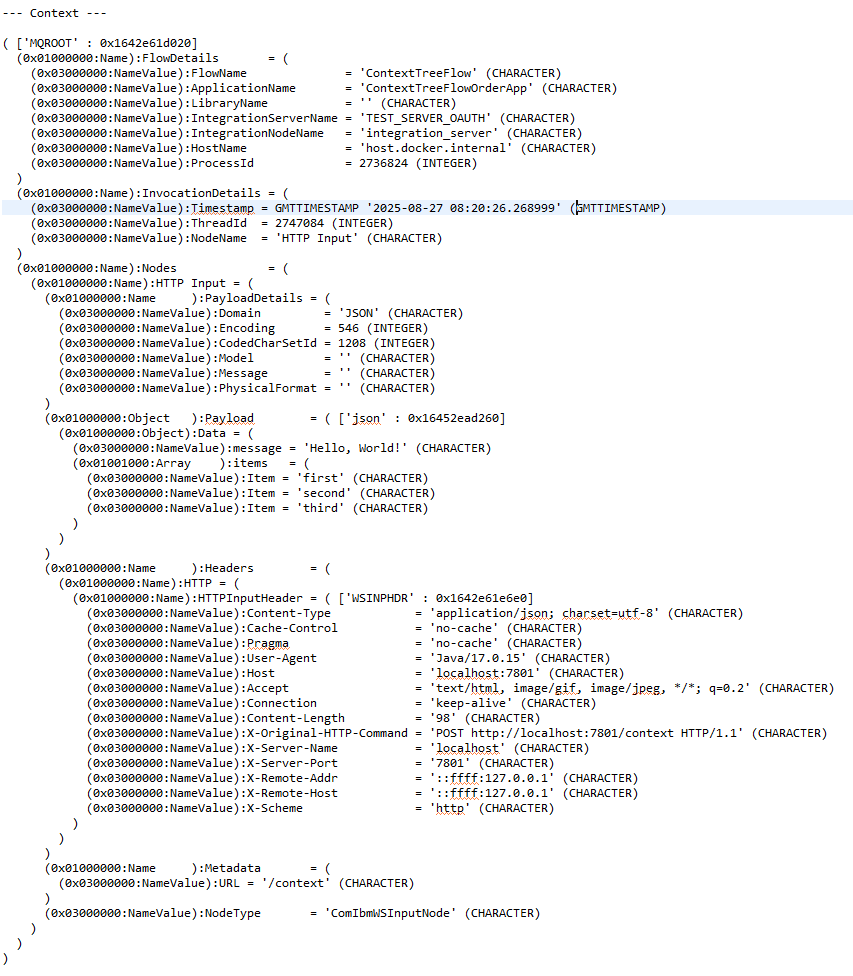
Task: Click the Connection value 'keep-alive'
Action: click(471, 703)
